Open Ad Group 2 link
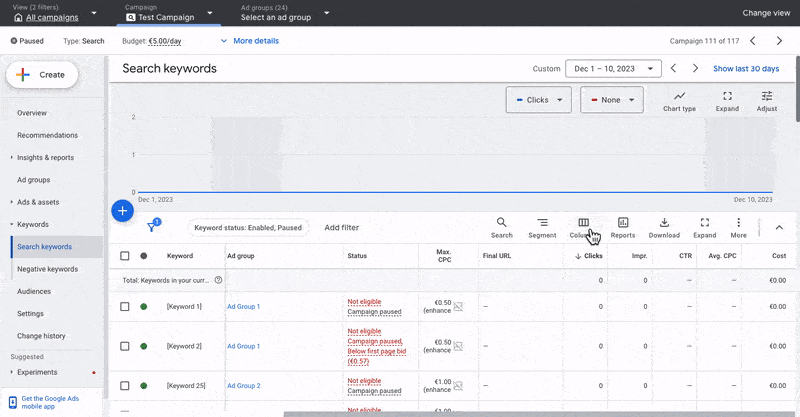 click(x=244, y=386)
